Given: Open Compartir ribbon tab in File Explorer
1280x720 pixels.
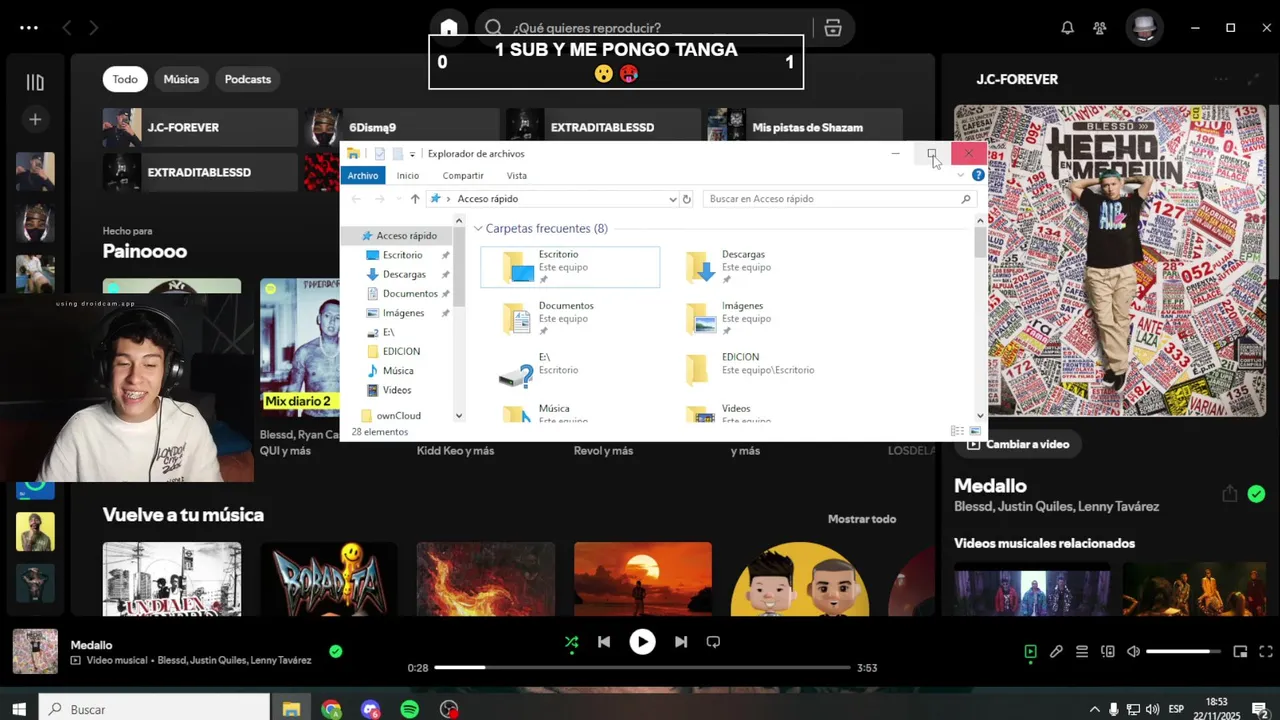Looking at the screenshot, I should 463,175.
